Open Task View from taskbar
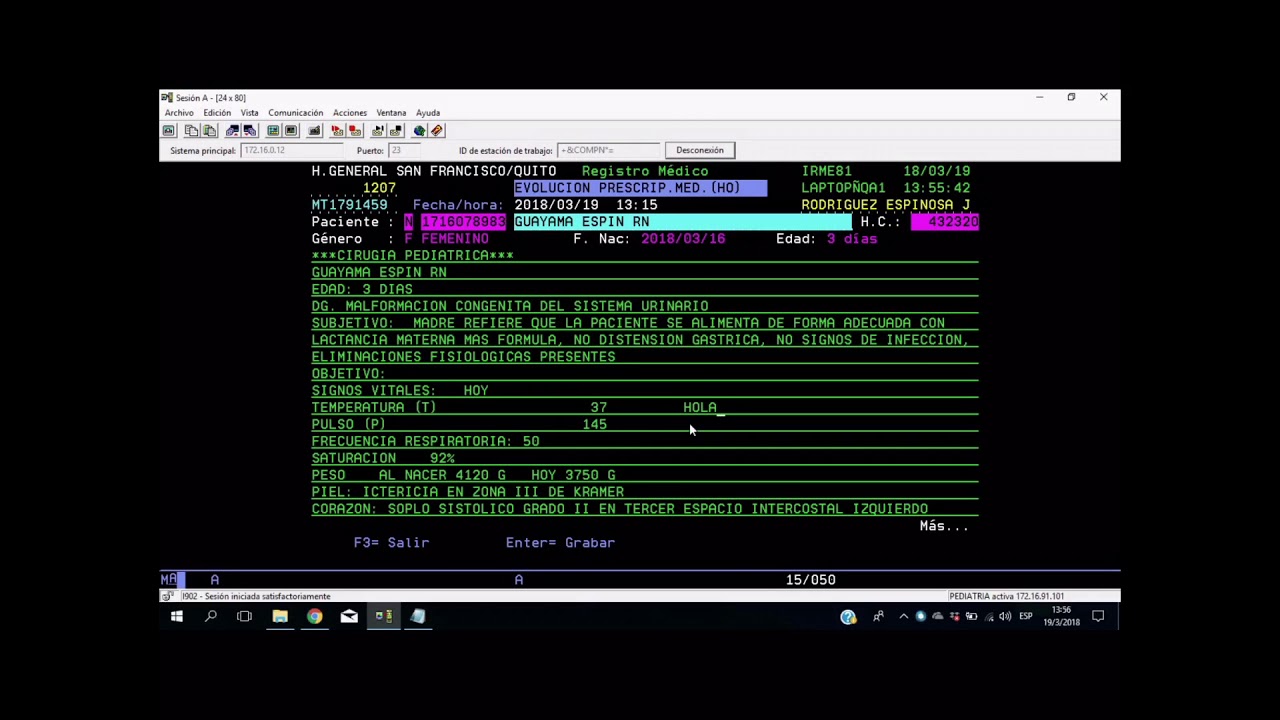Screen dimensions: 1280x720 245,616
